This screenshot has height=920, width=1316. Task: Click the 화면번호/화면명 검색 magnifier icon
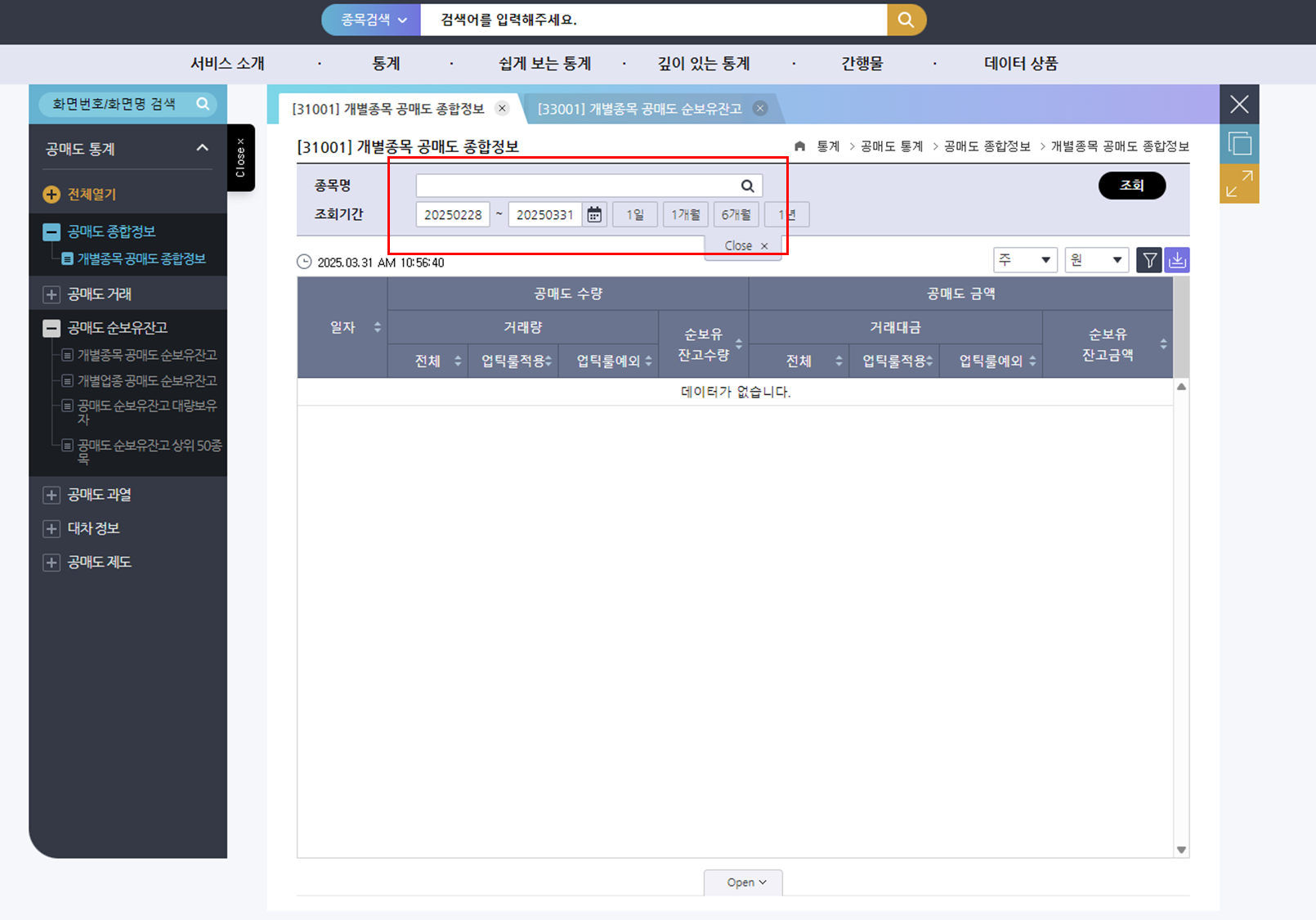[x=203, y=104]
